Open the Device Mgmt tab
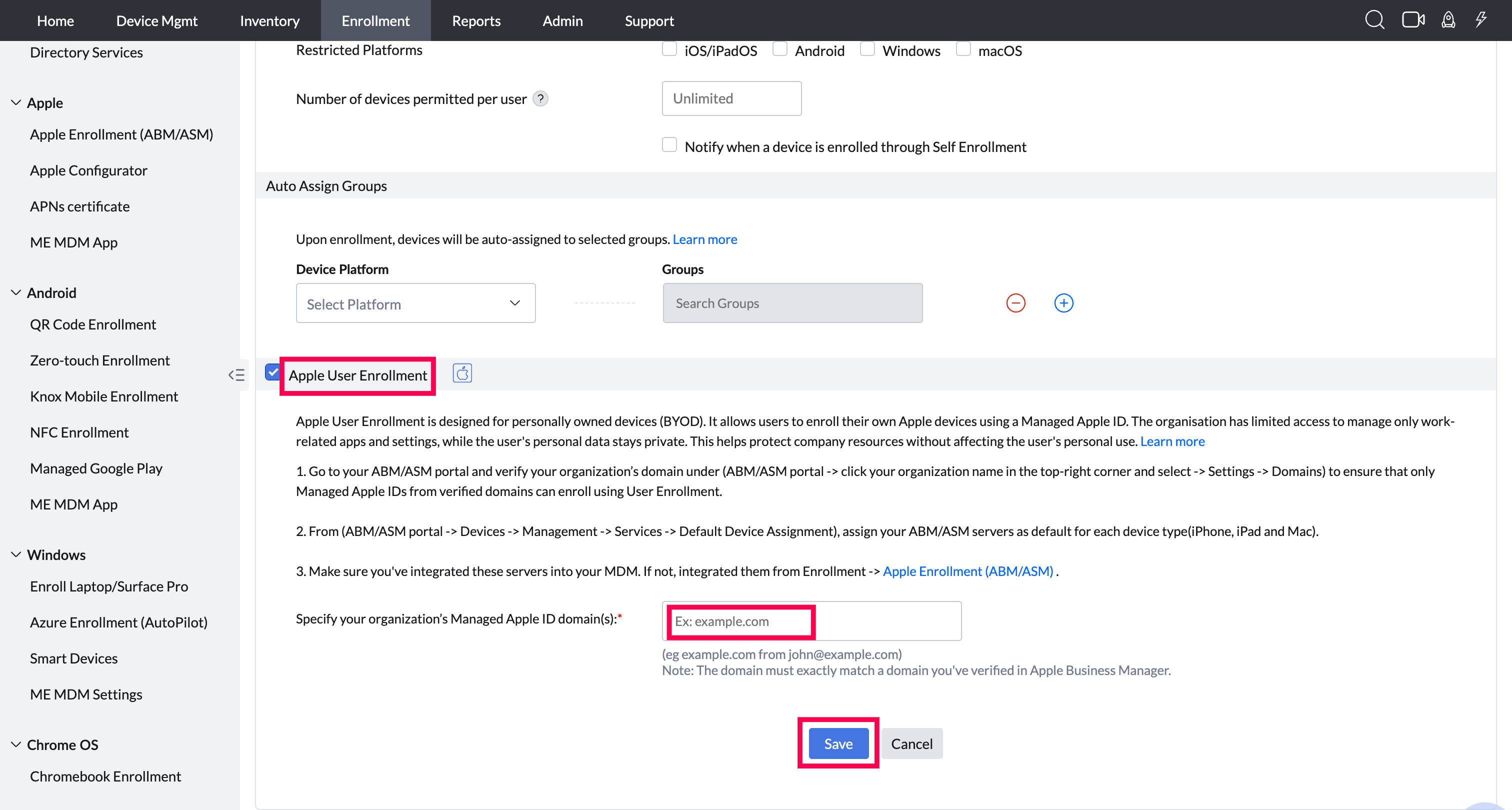Image resolution: width=1512 pixels, height=810 pixels. click(x=156, y=20)
